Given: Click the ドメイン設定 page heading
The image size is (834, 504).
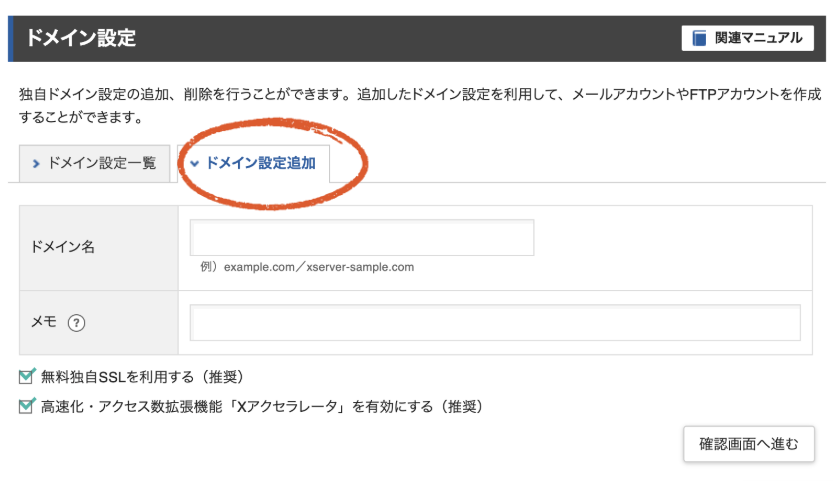Looking at the screenshot, I should [81, 39].
